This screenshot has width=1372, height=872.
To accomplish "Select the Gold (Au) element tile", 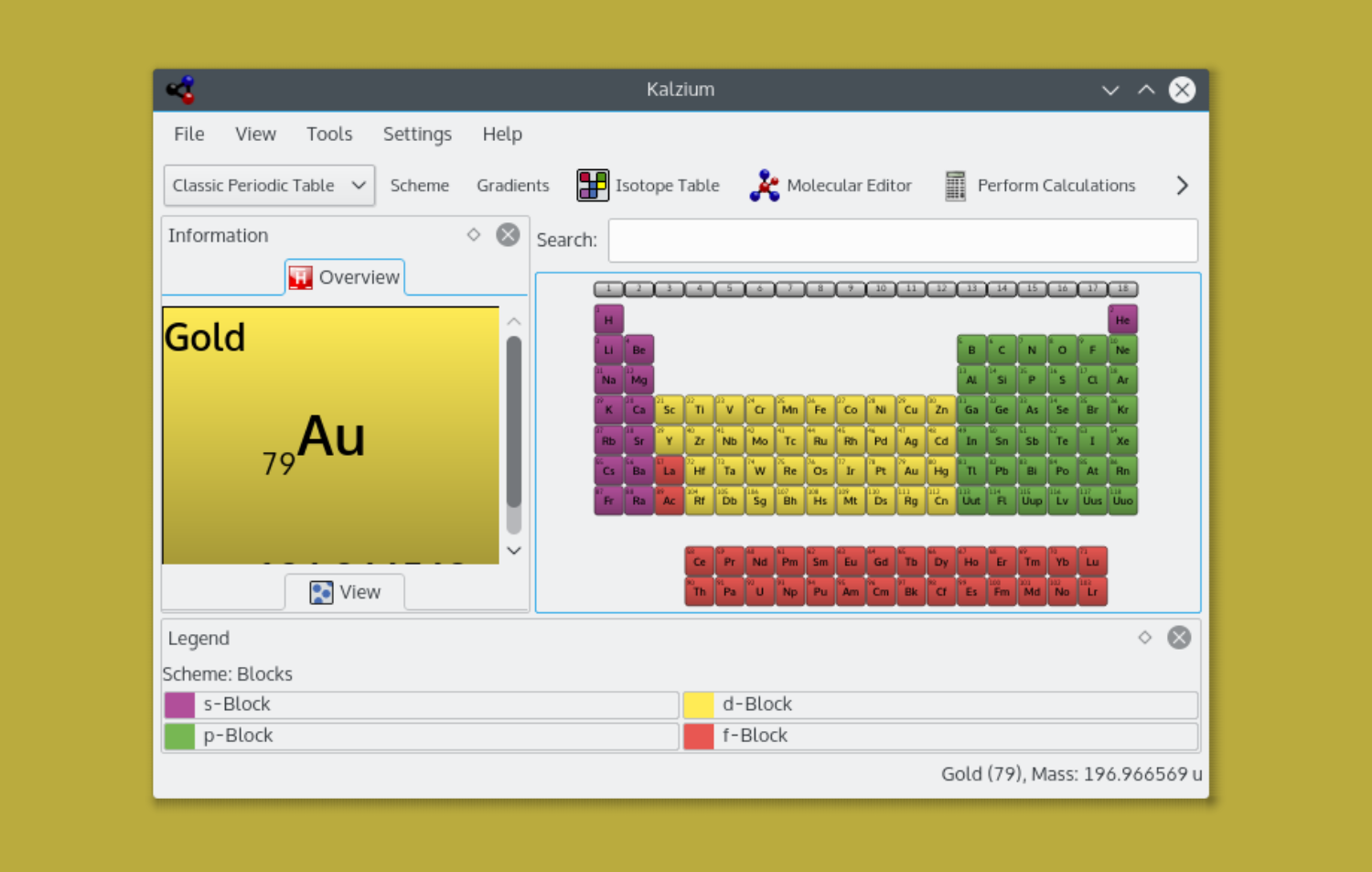I will (x=911, y=470).
